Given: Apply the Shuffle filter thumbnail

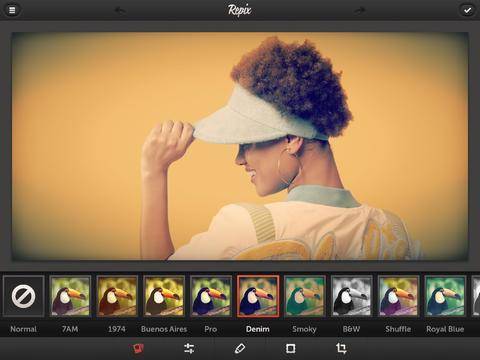Looking at the screenshot, I should tap(398, 296).
